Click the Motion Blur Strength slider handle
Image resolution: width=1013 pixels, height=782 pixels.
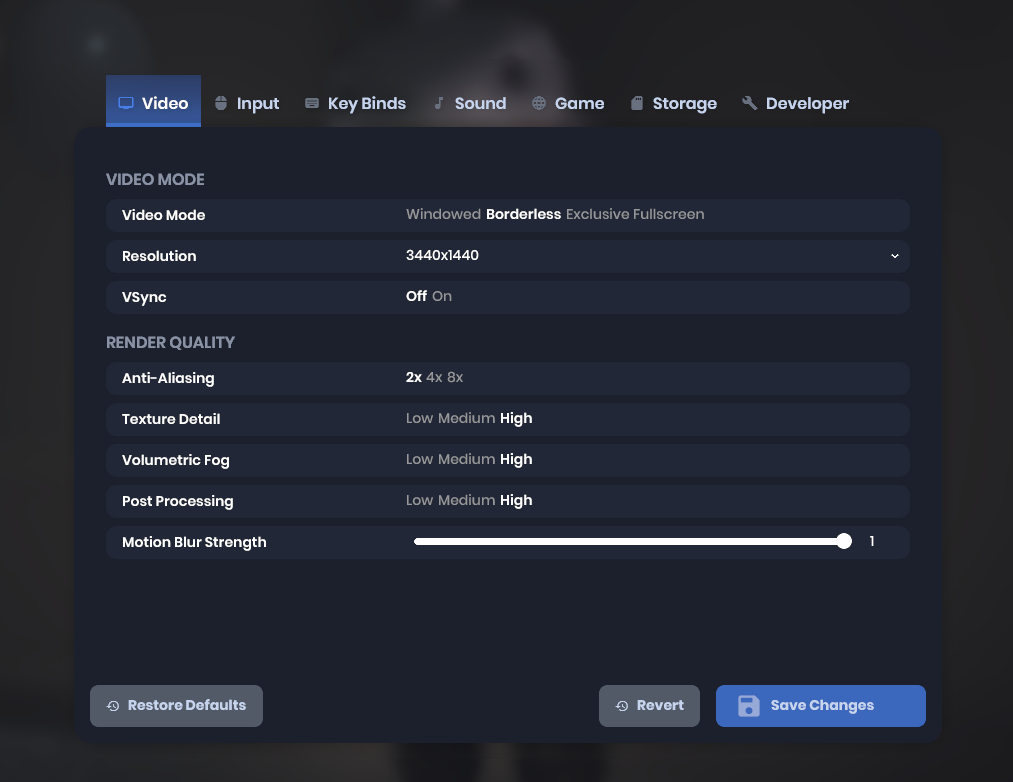pos(844,542)
